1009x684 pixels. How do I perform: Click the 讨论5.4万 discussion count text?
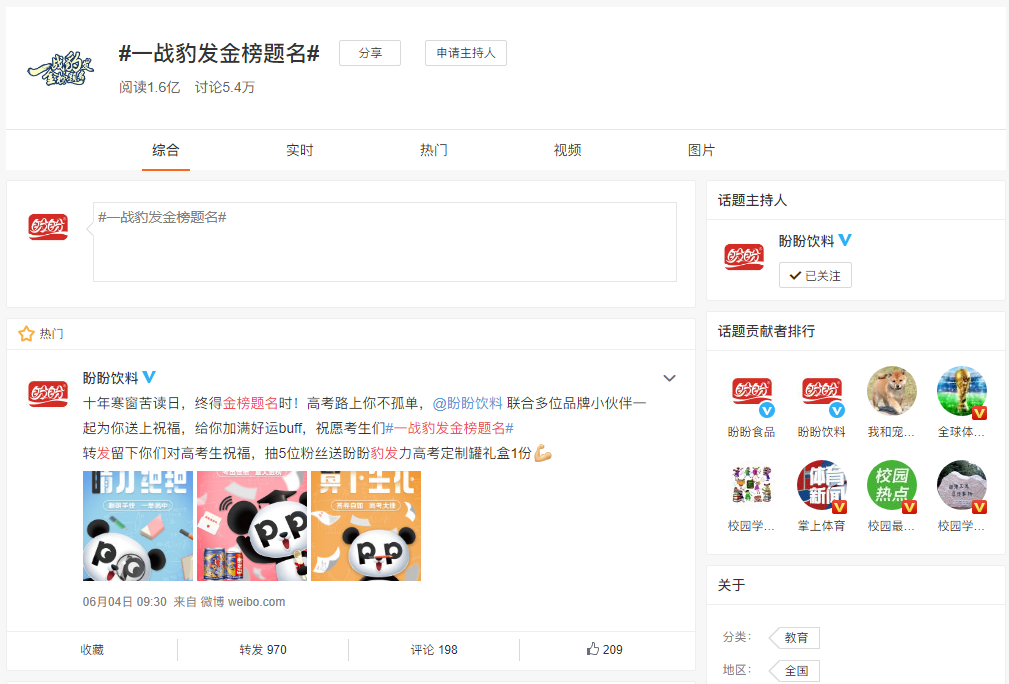click(x=225, y=87)
